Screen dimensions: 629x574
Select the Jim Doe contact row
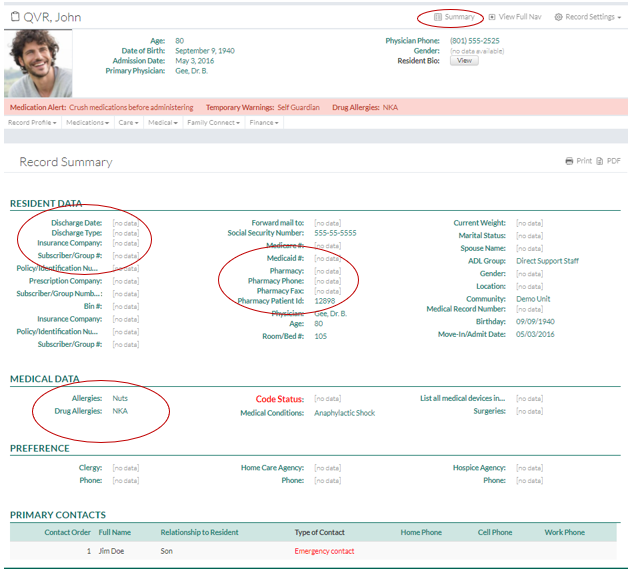pyautogui.click(x=113, y=551)
